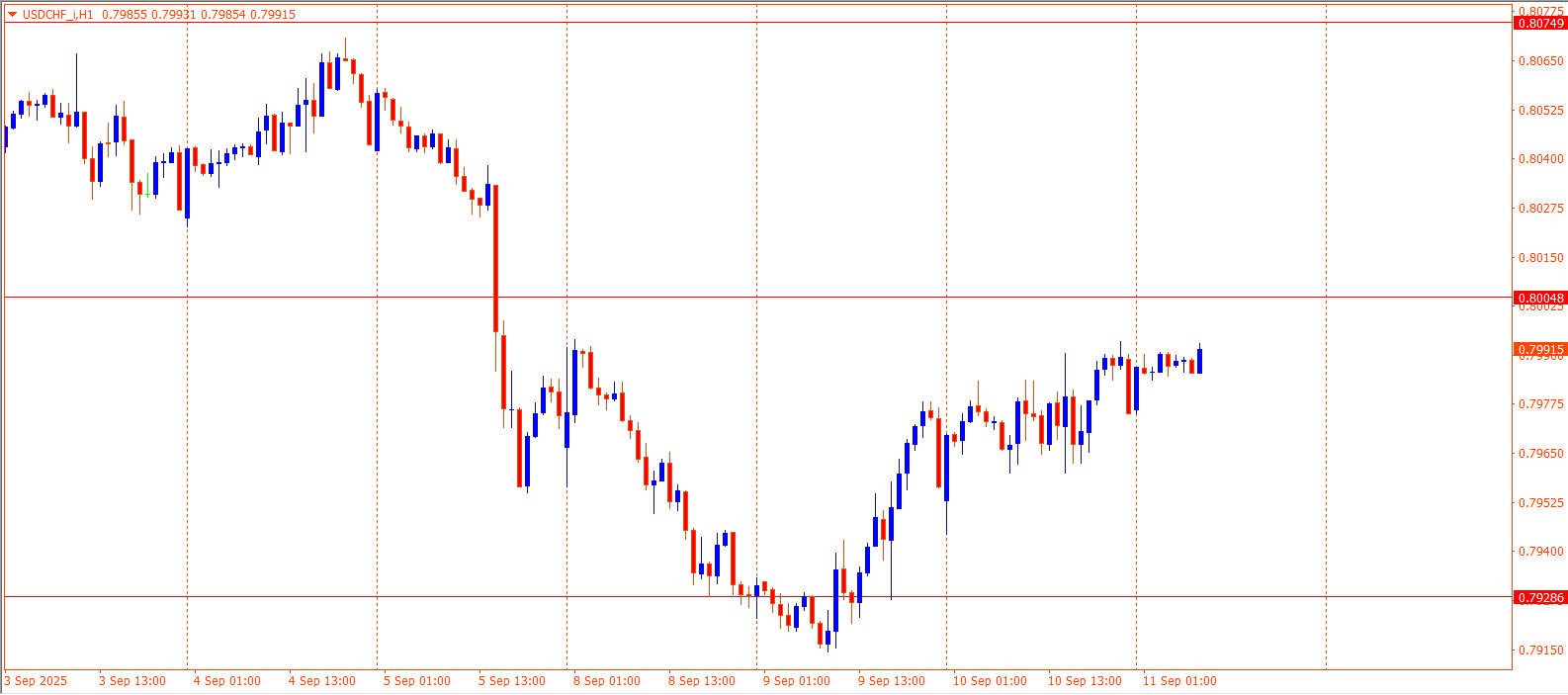This screenshot has width=1568, height=695.
Task: Select the red 0.79286 price level tag
Action: click(1540, 597)
